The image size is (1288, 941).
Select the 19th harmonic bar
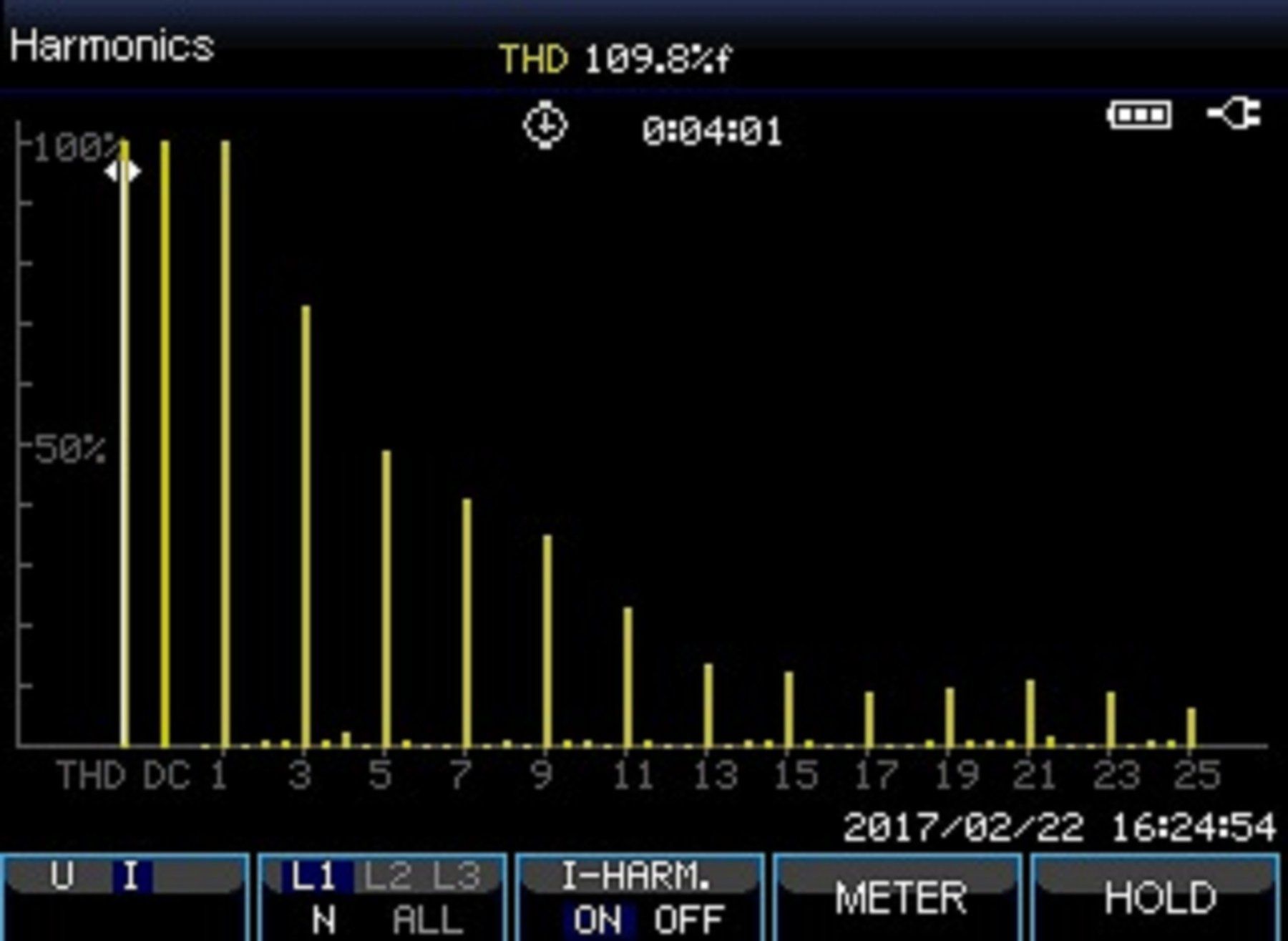[x=950, y=717]
